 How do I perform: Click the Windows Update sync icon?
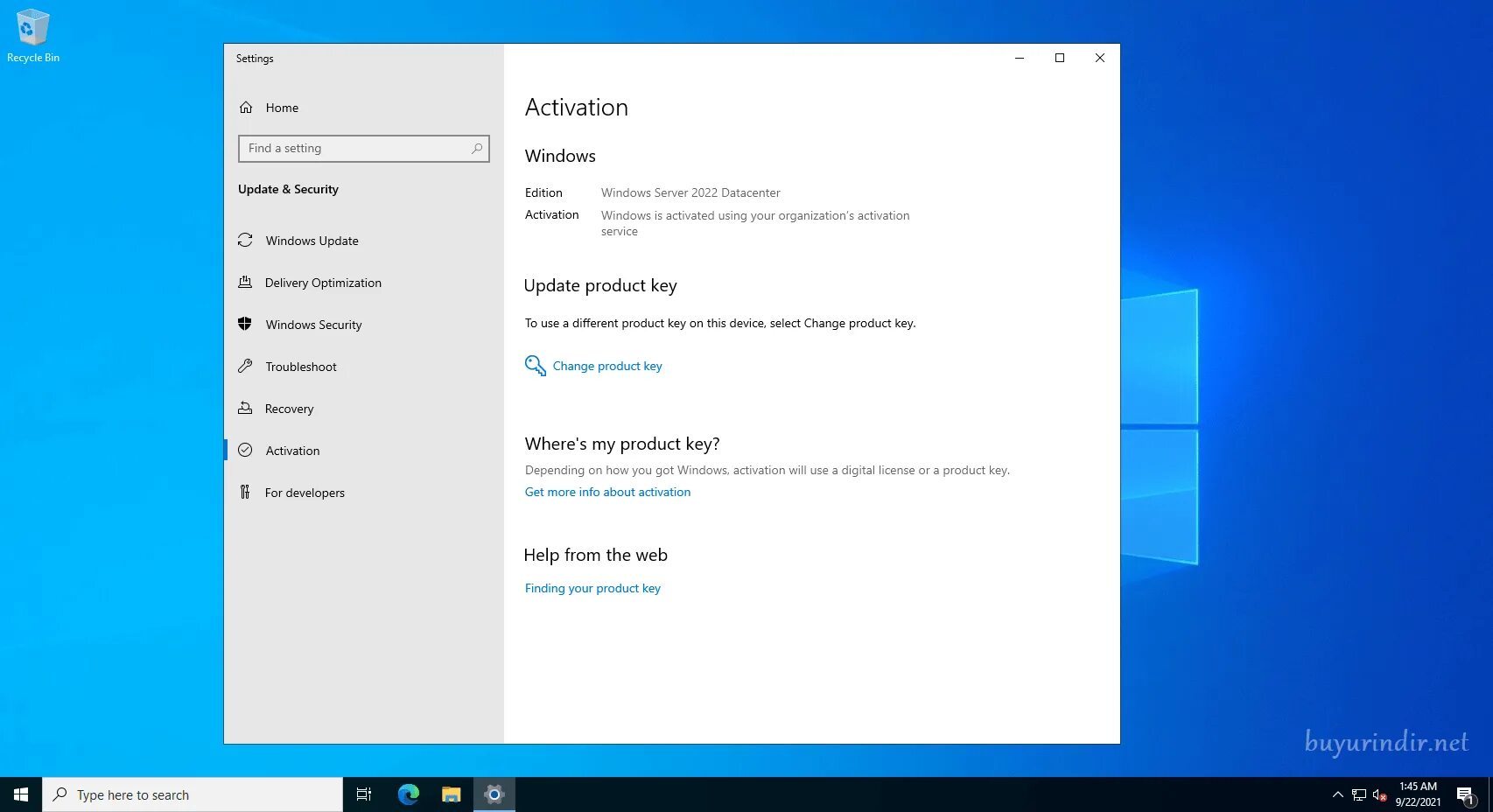[x=245, y=240]
